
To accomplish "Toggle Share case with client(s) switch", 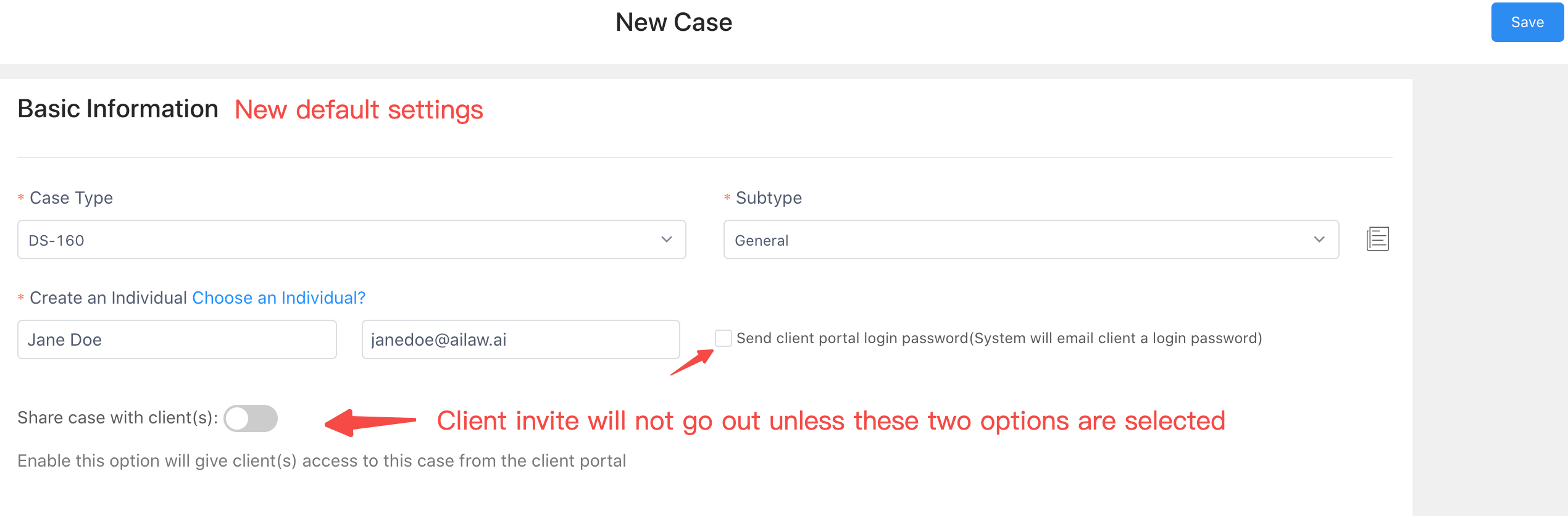I will coord(251,418).
